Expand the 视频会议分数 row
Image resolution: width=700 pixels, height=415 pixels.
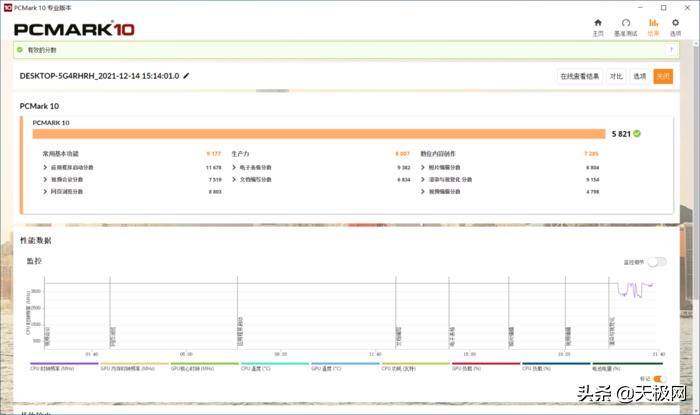(45, 179)
